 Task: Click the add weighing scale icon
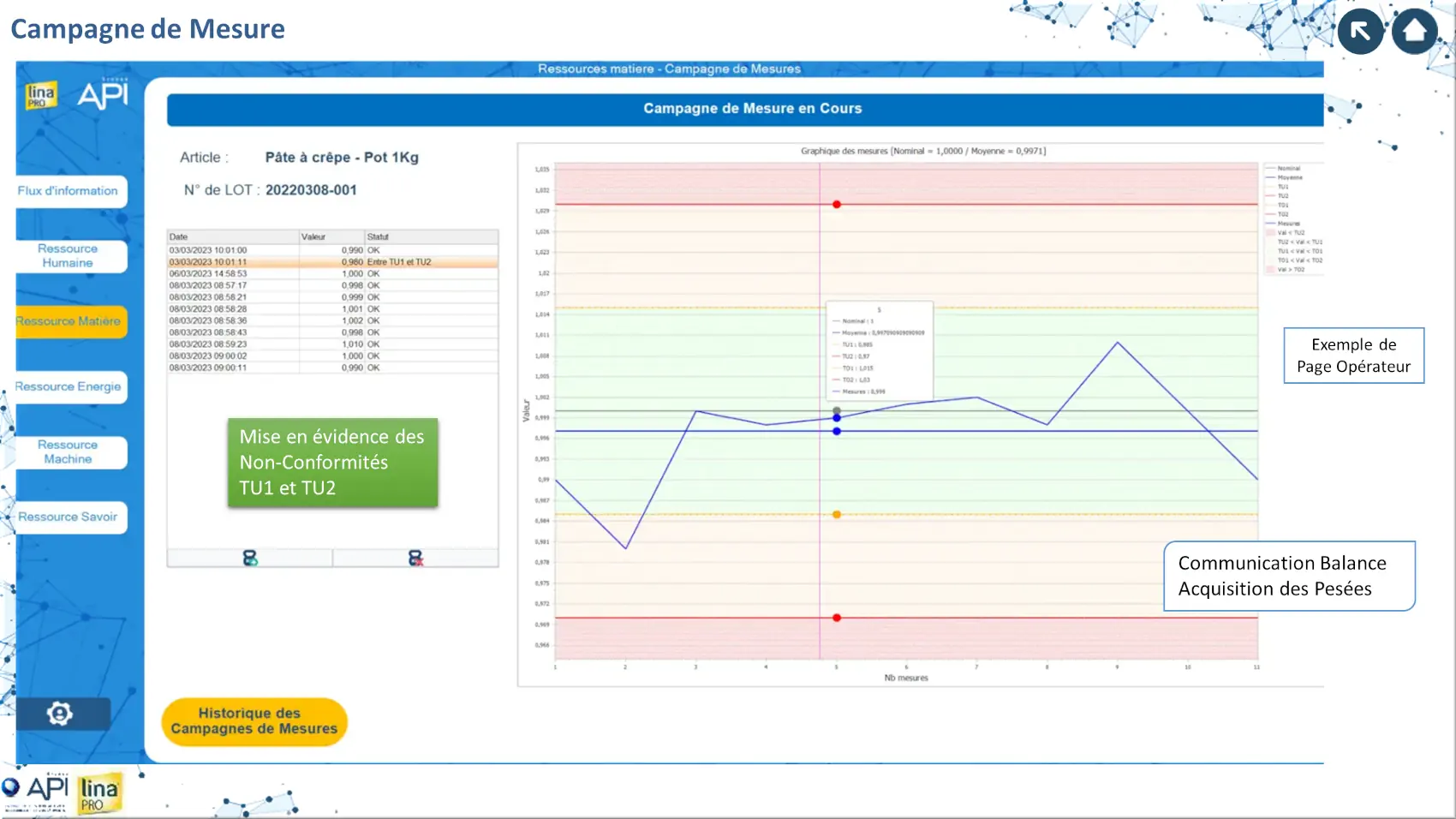[250, 559]
